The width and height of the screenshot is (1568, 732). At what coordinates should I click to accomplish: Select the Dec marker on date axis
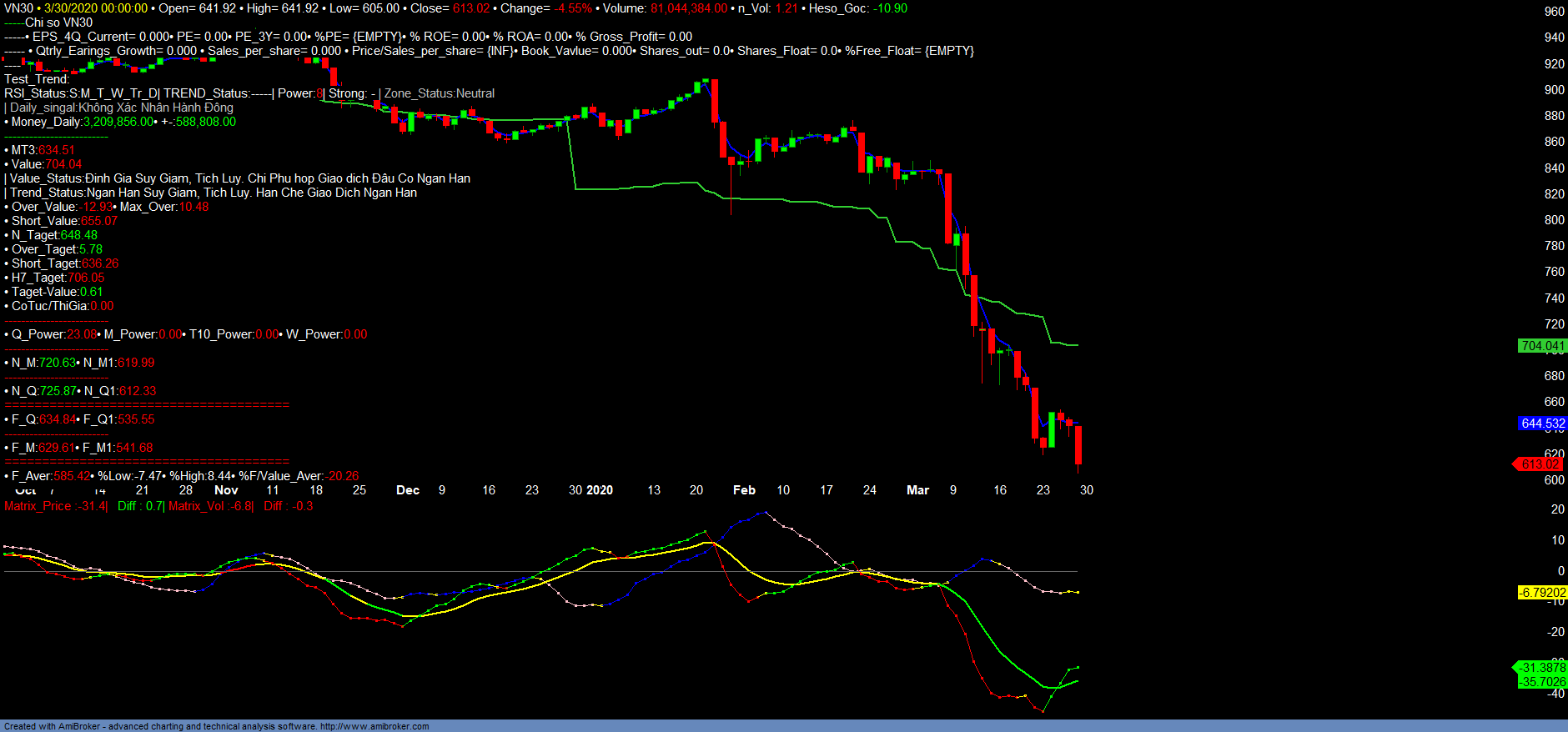point(408,490)
